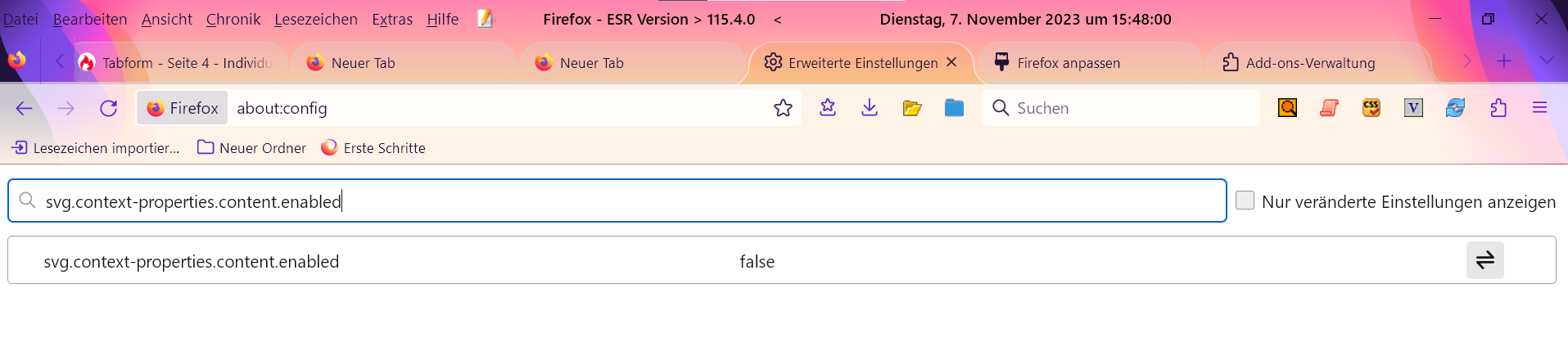The width and height of the screenshot is (1568, 338).
Task: Click the yellow open-folder toolbar icon
Action: (912, 108)
